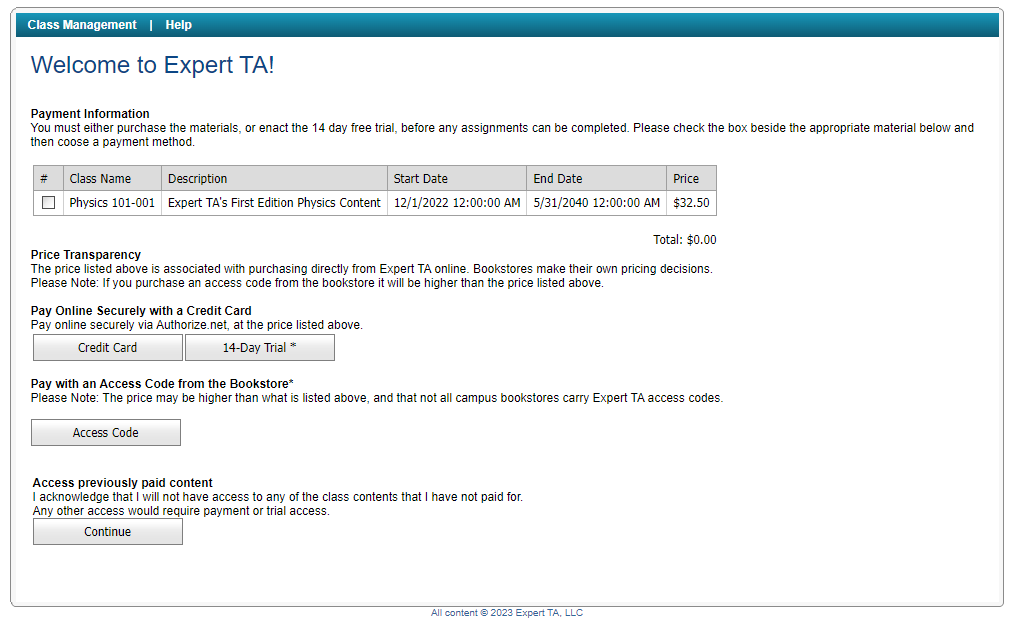
Task: Check the box for Physics 101-001
Action: (48, 203)
